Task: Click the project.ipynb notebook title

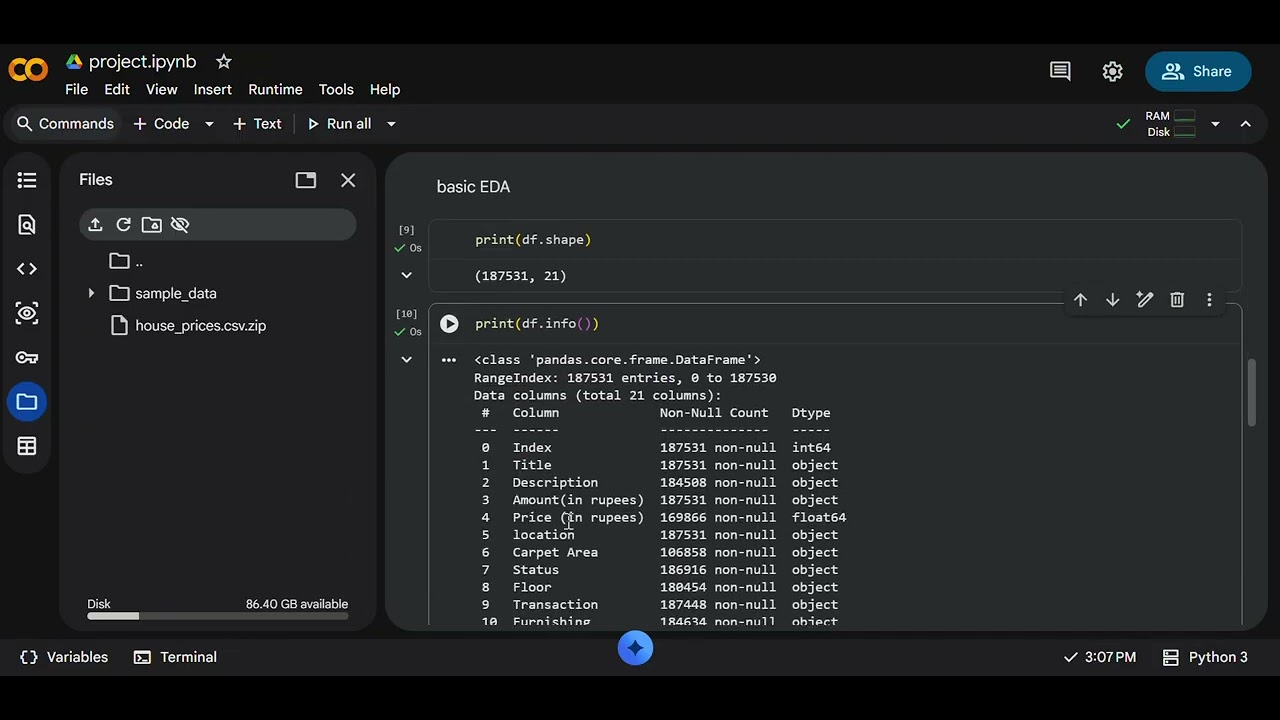Action: 142,62
